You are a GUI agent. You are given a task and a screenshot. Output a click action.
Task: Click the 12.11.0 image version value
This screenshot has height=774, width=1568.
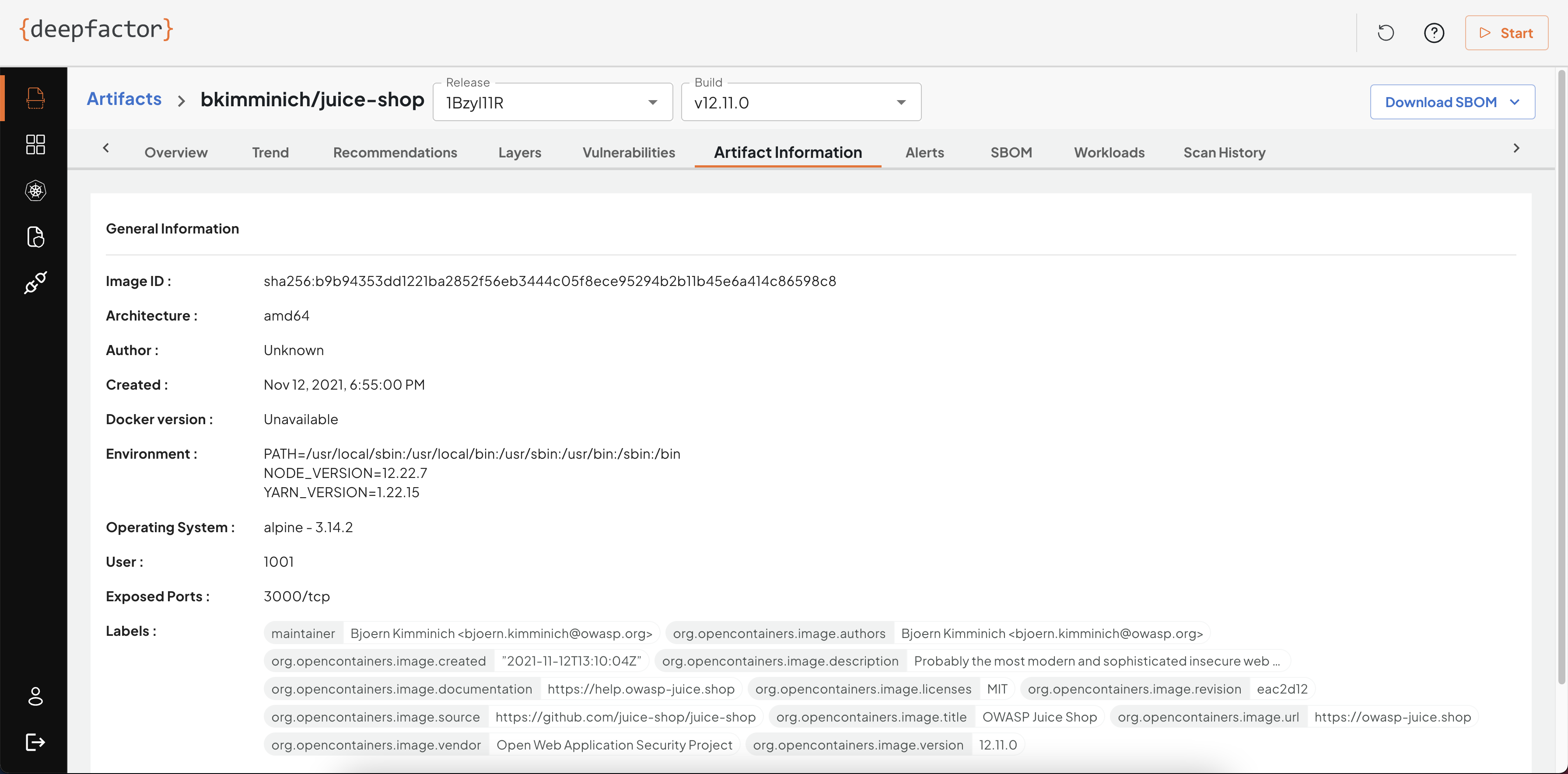(x=997, y=745)
